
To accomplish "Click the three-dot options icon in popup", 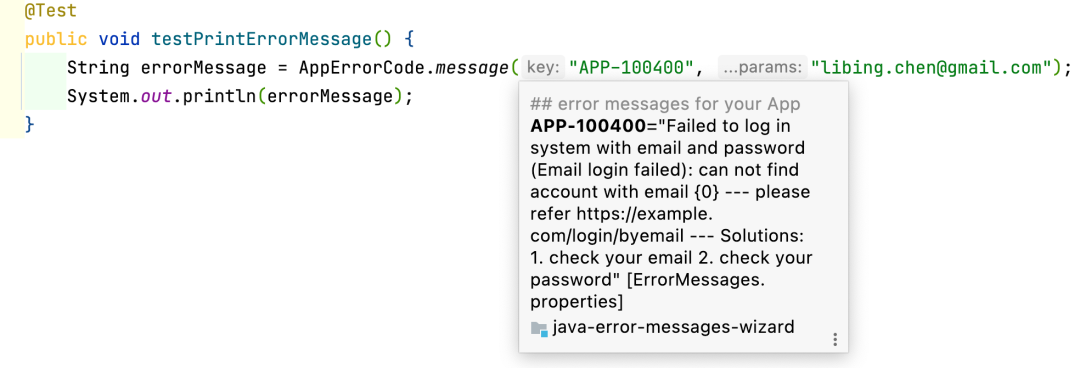I will click(x=835, y=339).
